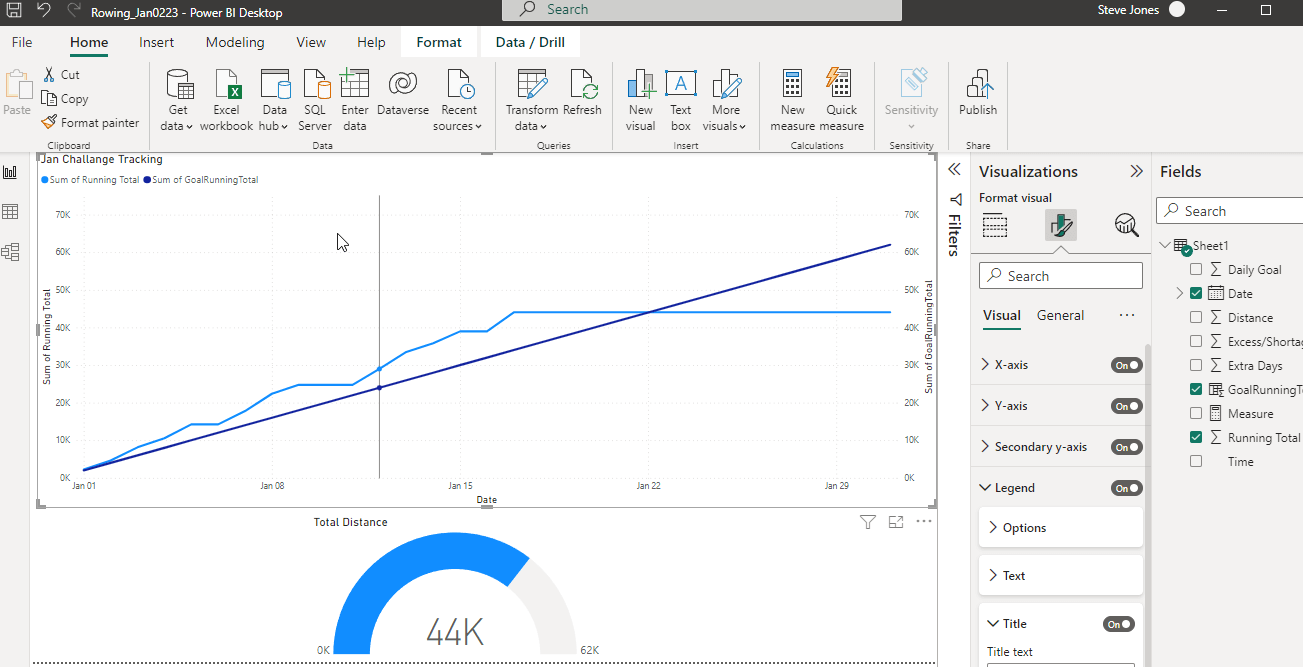1303x667 pixels.
Task: Toggle the X-axis switch off
Action: (x=1126, y=365)
